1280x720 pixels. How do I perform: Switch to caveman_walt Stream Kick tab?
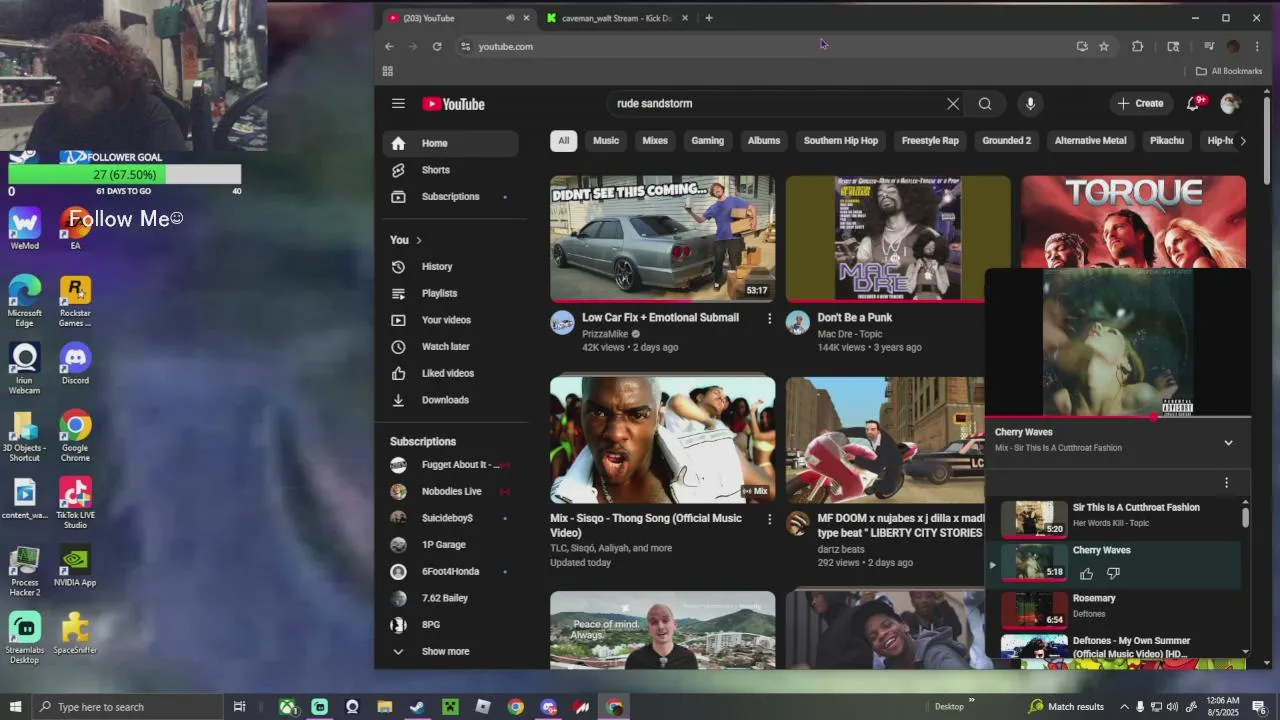[616, 18]
